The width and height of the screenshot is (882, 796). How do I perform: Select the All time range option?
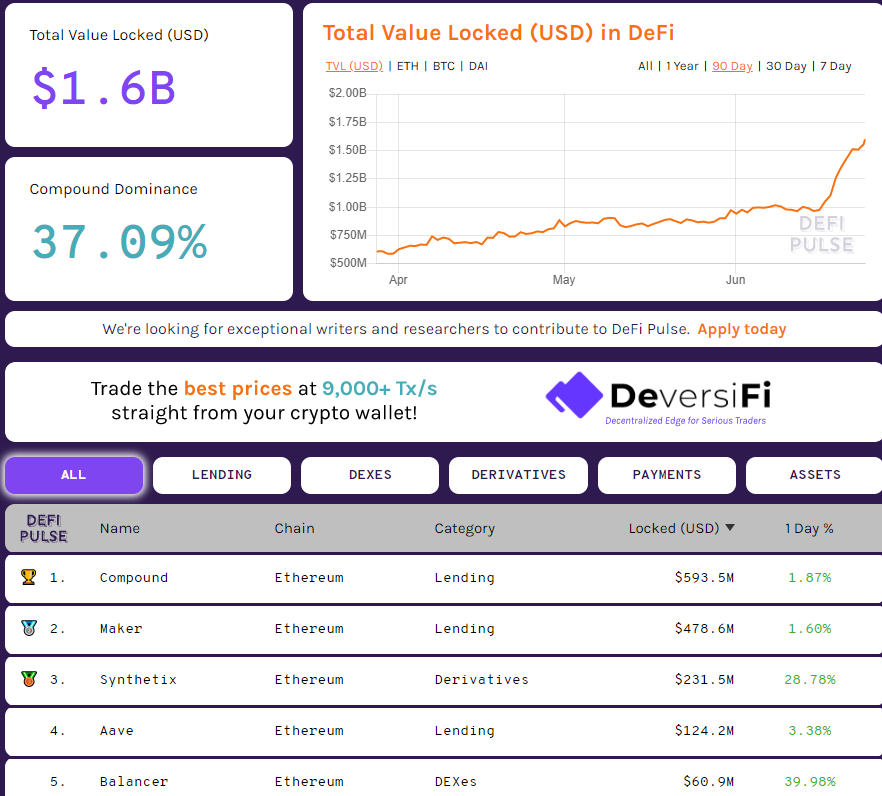click(646, 66)
